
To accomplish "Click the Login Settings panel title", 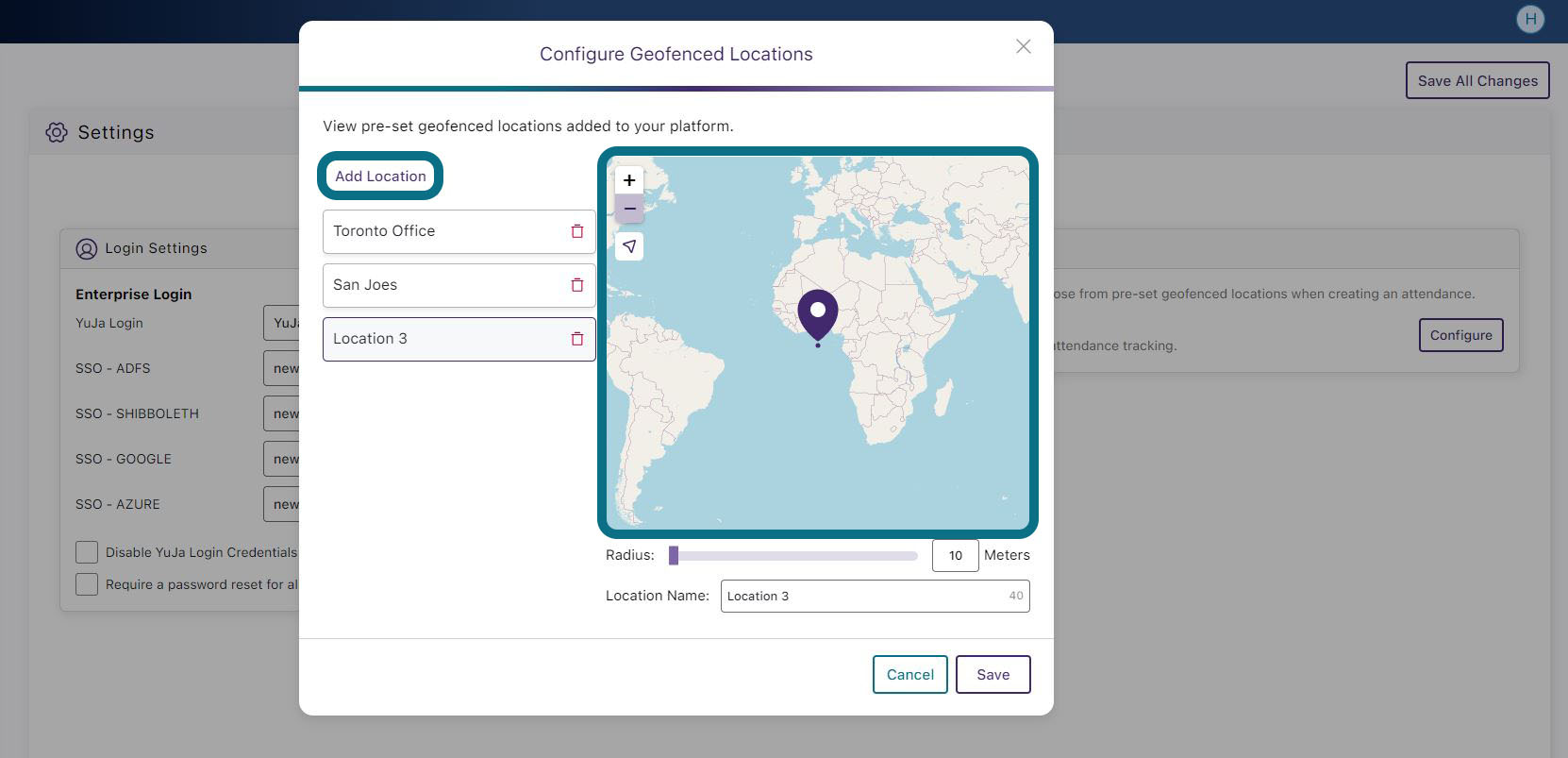I will (156, 248).
